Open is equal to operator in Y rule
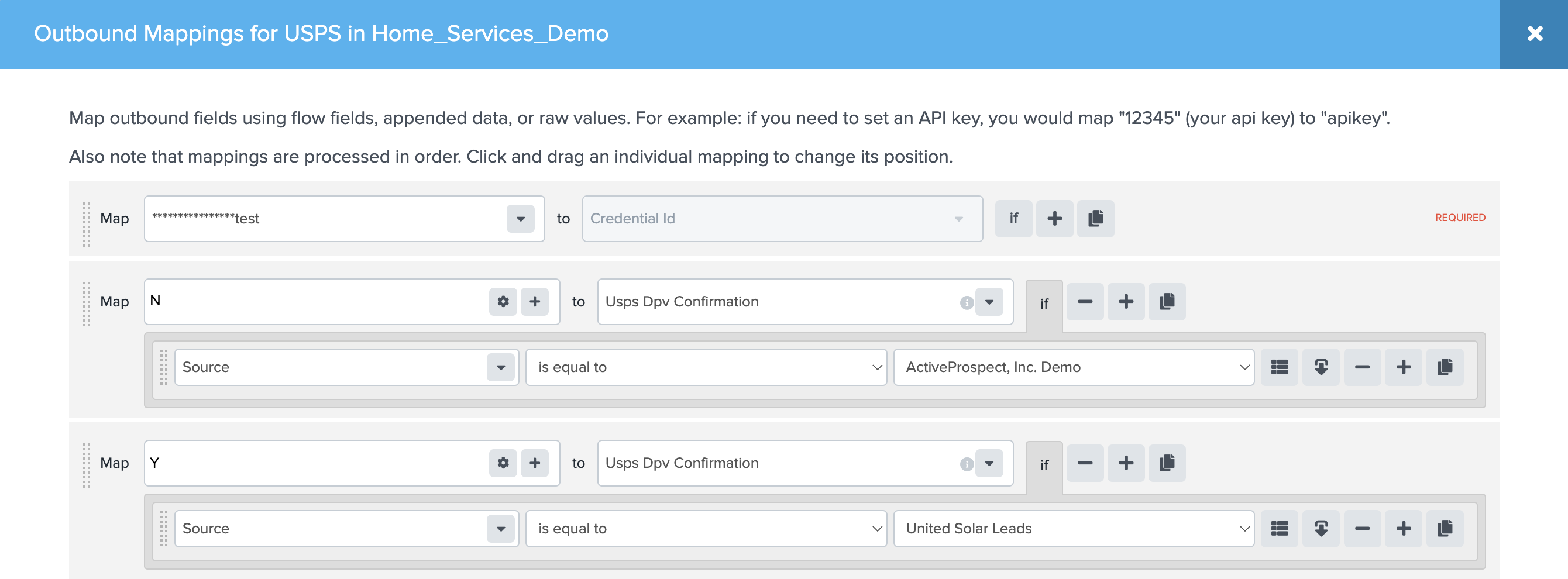This screenshot has height=579, width=1568. pos(706,529)
